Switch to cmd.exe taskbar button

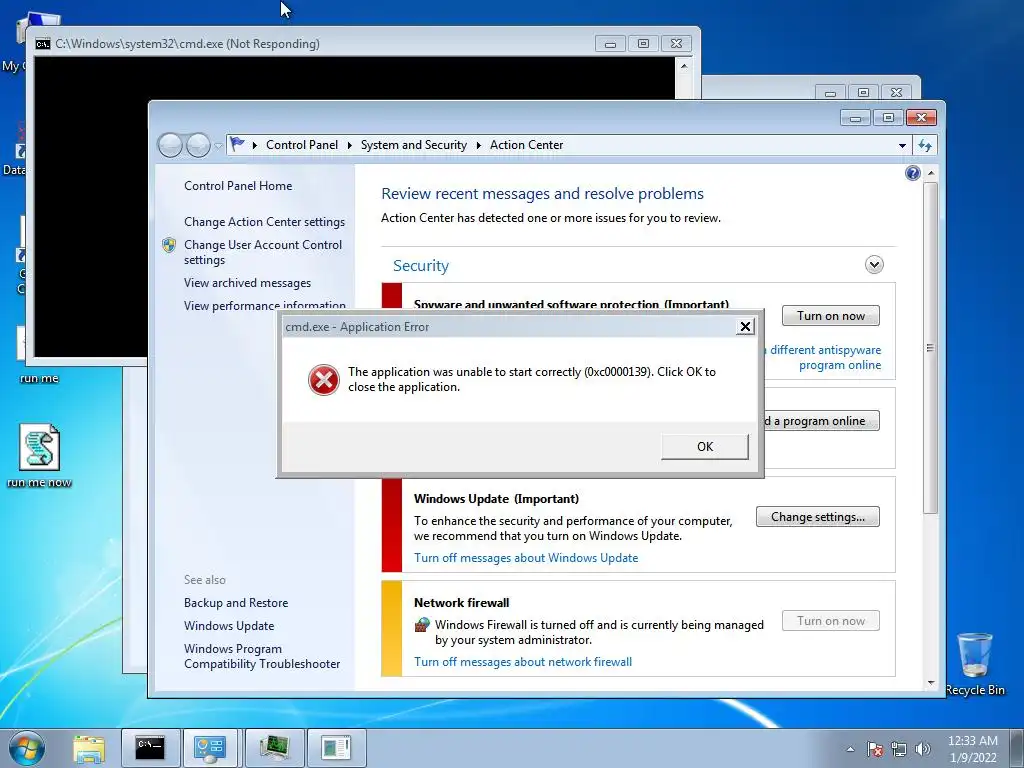[x=150, y=748]
